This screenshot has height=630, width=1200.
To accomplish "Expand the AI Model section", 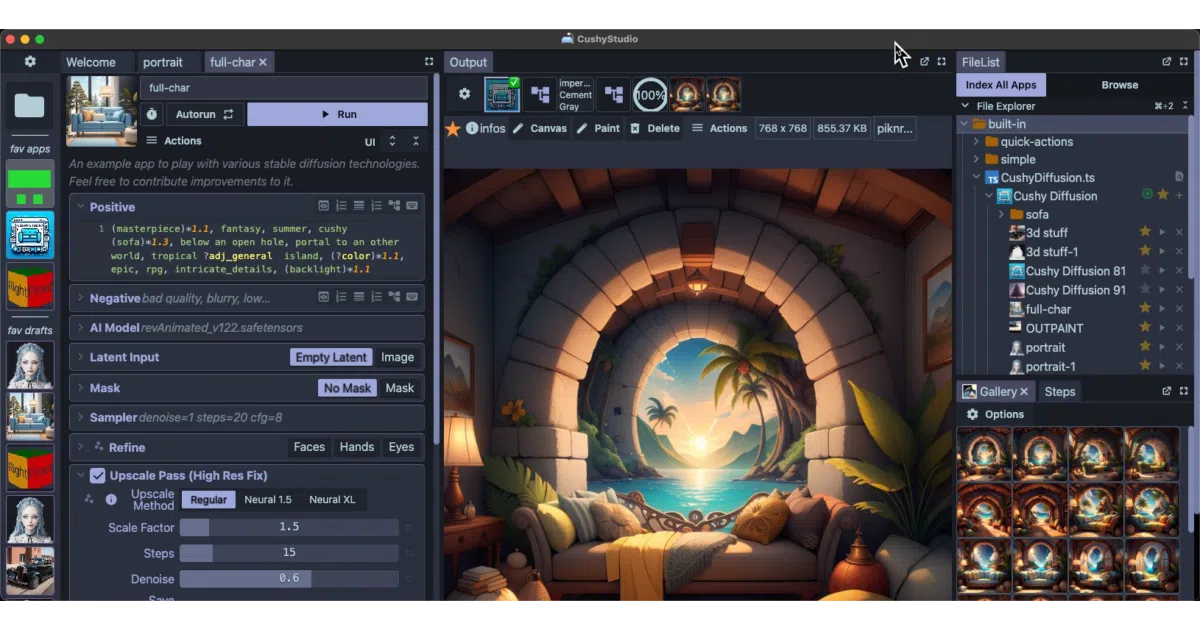I will pos(80,327).
